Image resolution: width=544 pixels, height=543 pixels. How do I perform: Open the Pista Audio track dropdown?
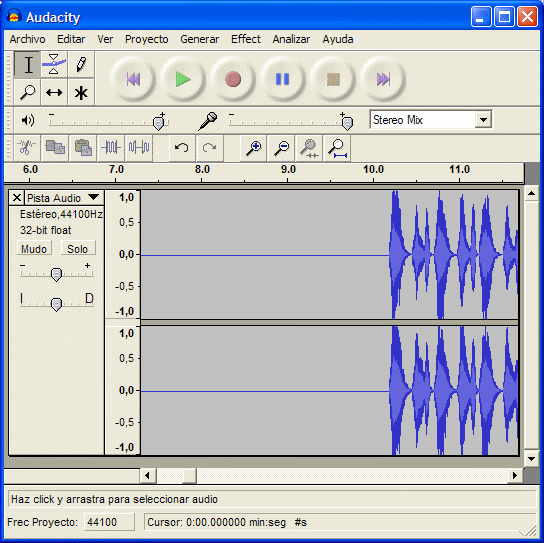click(63, 198)
